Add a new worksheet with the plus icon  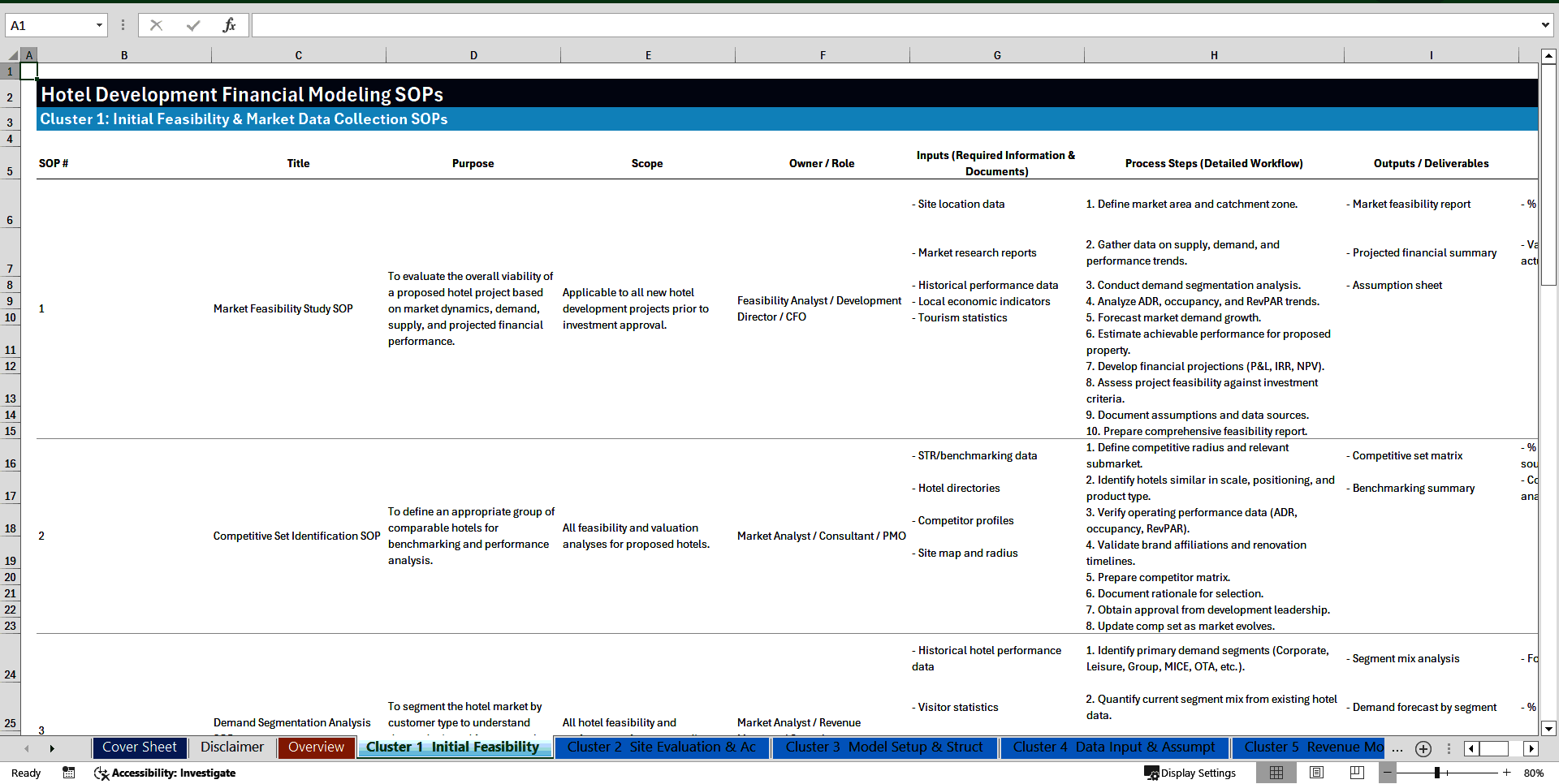pos(1423,748)
